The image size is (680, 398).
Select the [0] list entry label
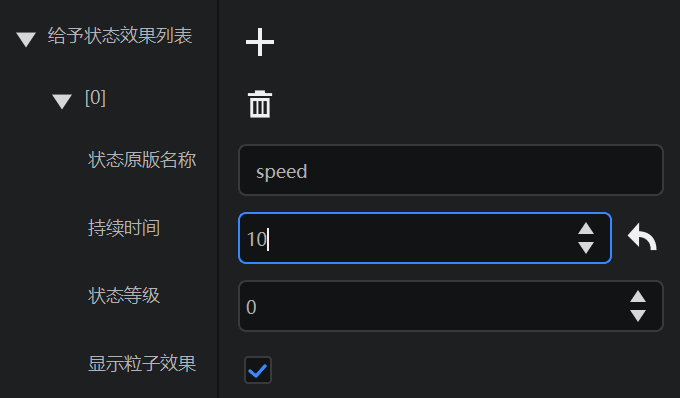[95, 98]
